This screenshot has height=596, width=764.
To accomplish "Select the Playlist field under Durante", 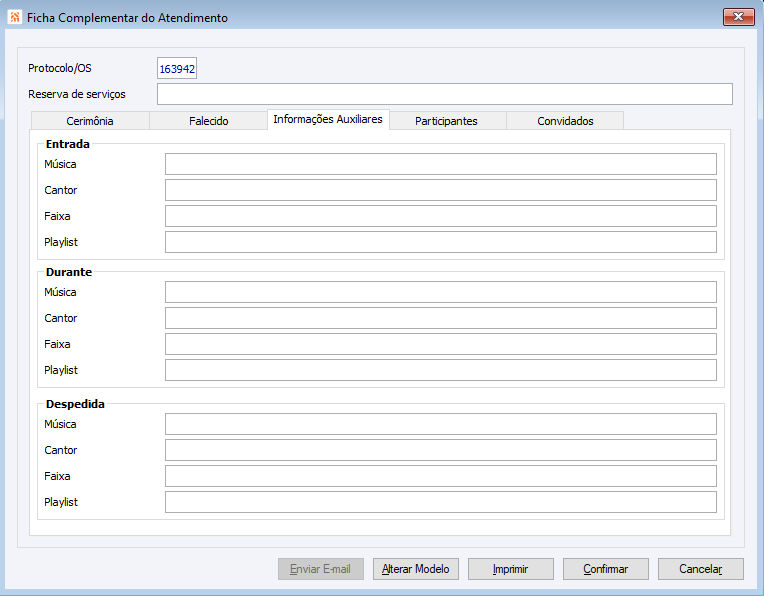I will point(440,370).
